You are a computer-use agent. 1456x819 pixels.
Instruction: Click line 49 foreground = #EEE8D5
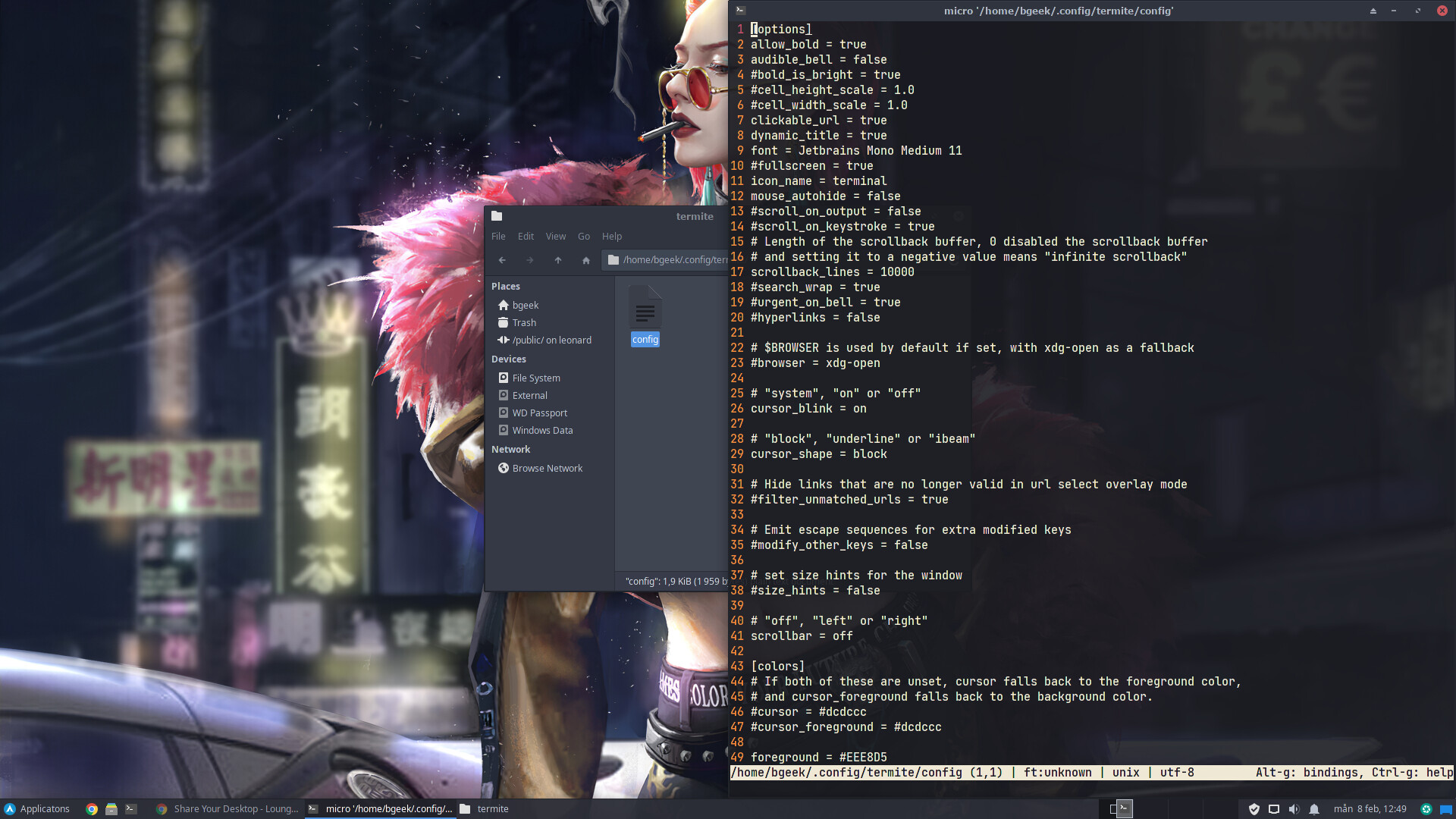coord(819,757)
